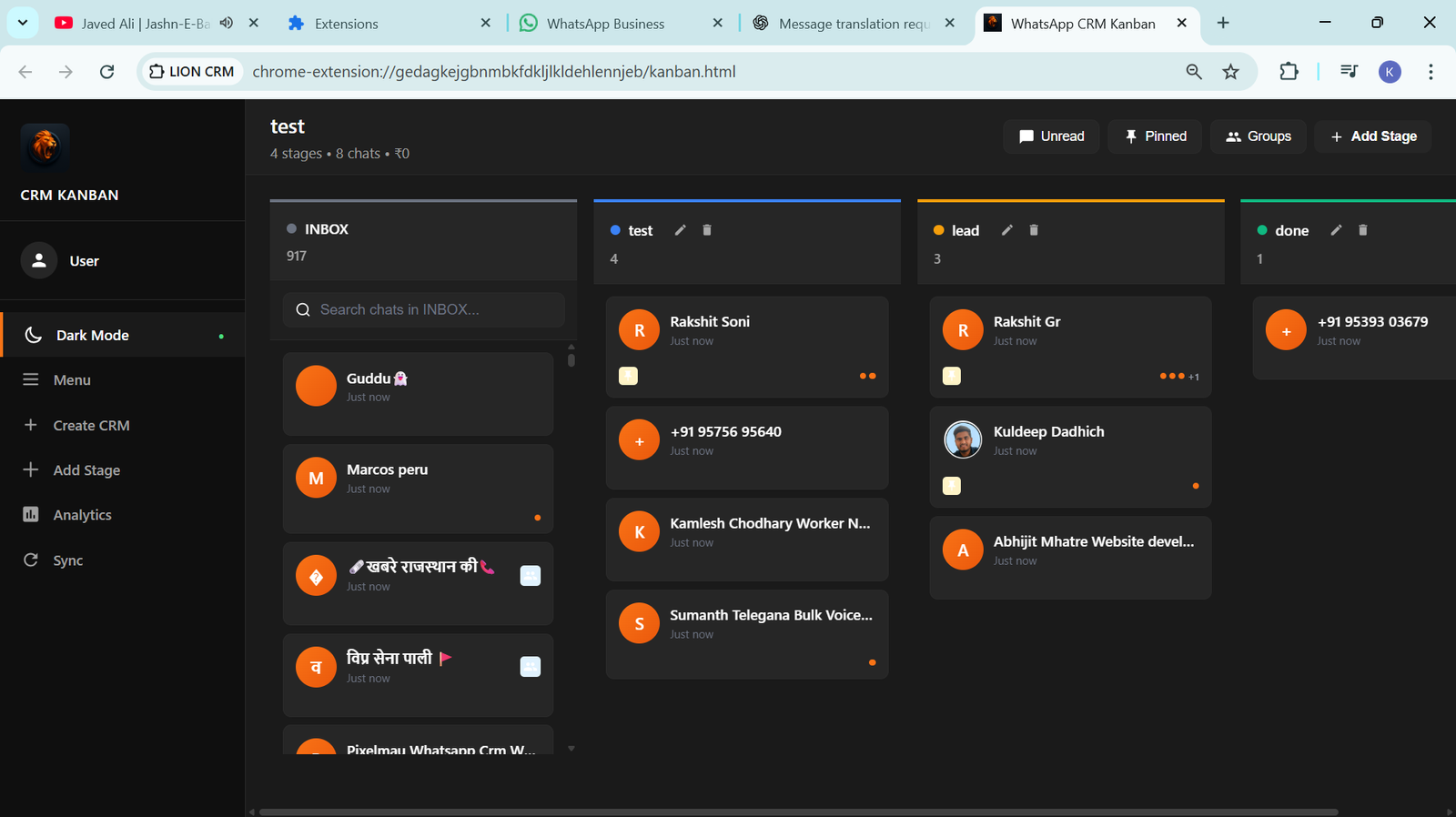Click orange tag dots on Rakshit Gr card
The height and width of the screenshot is (817, 1456).
[1172, 376]
